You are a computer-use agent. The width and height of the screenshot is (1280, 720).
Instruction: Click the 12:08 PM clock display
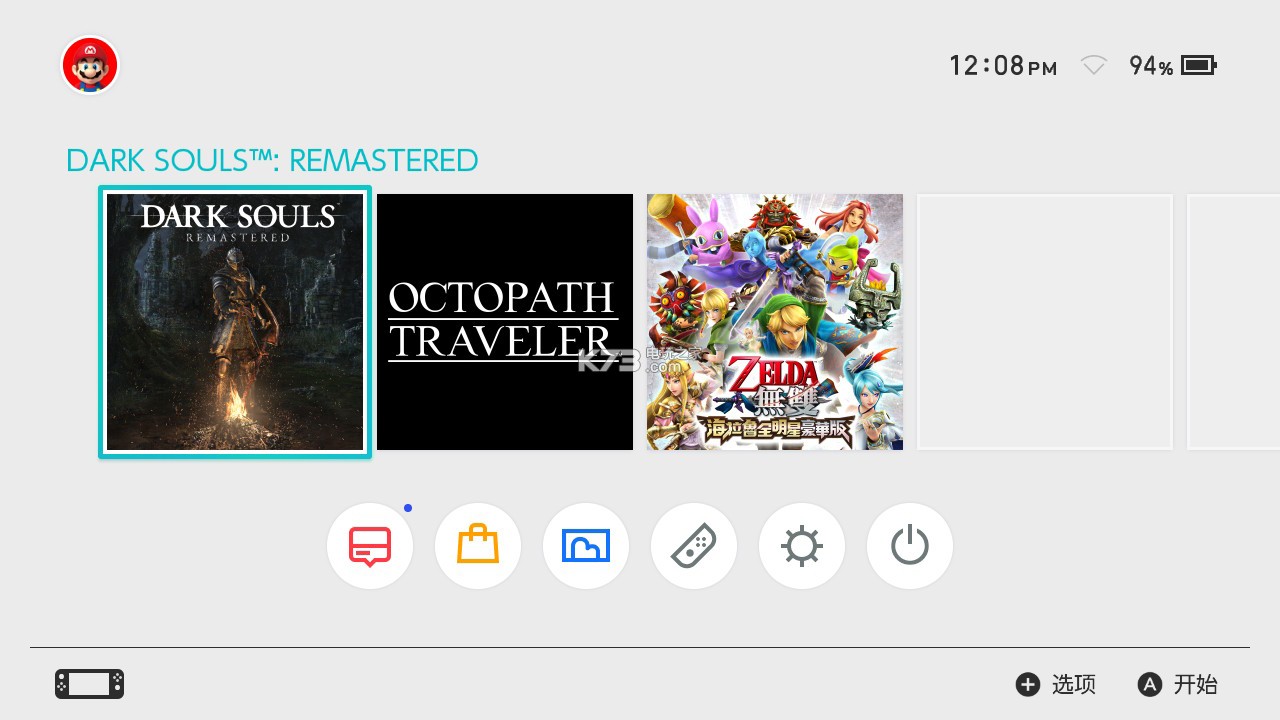1003,66
